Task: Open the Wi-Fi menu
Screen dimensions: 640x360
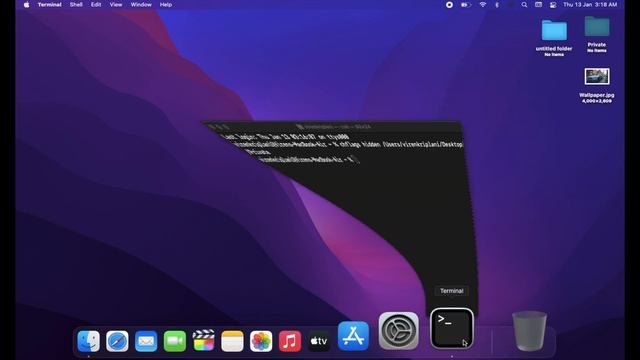Action: (482, 5)
